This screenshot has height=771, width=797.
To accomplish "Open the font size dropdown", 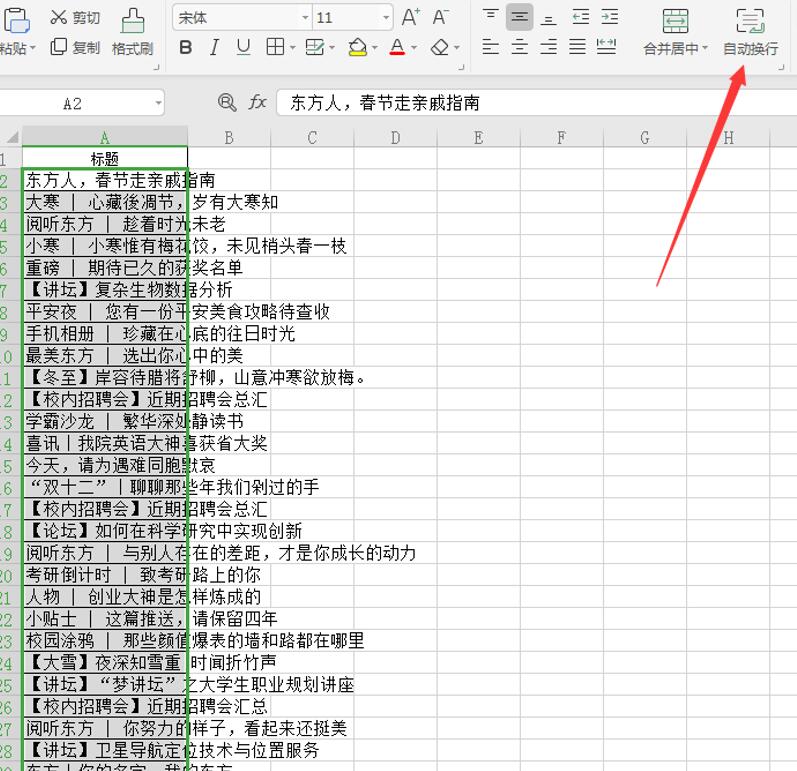I will pyautogui.click(x=386, y=18).
